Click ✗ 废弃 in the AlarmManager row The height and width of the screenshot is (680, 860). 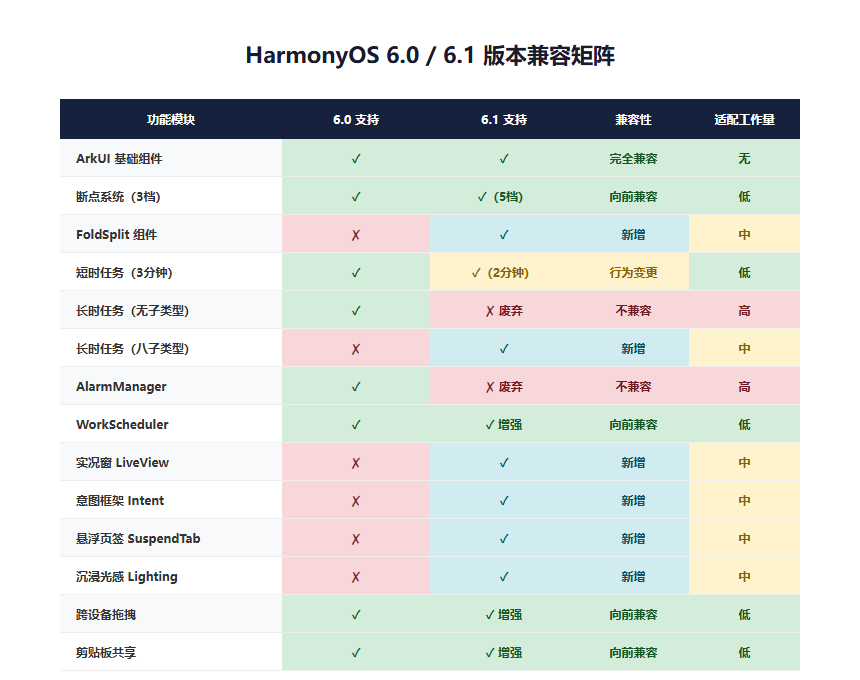coord(504,387)
